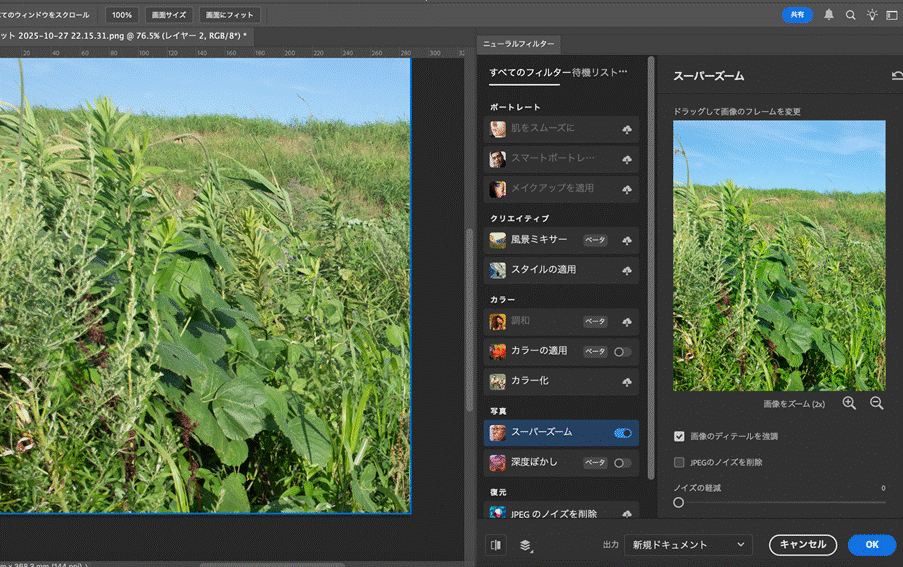Click the キャンセル button

coord(803,545)
